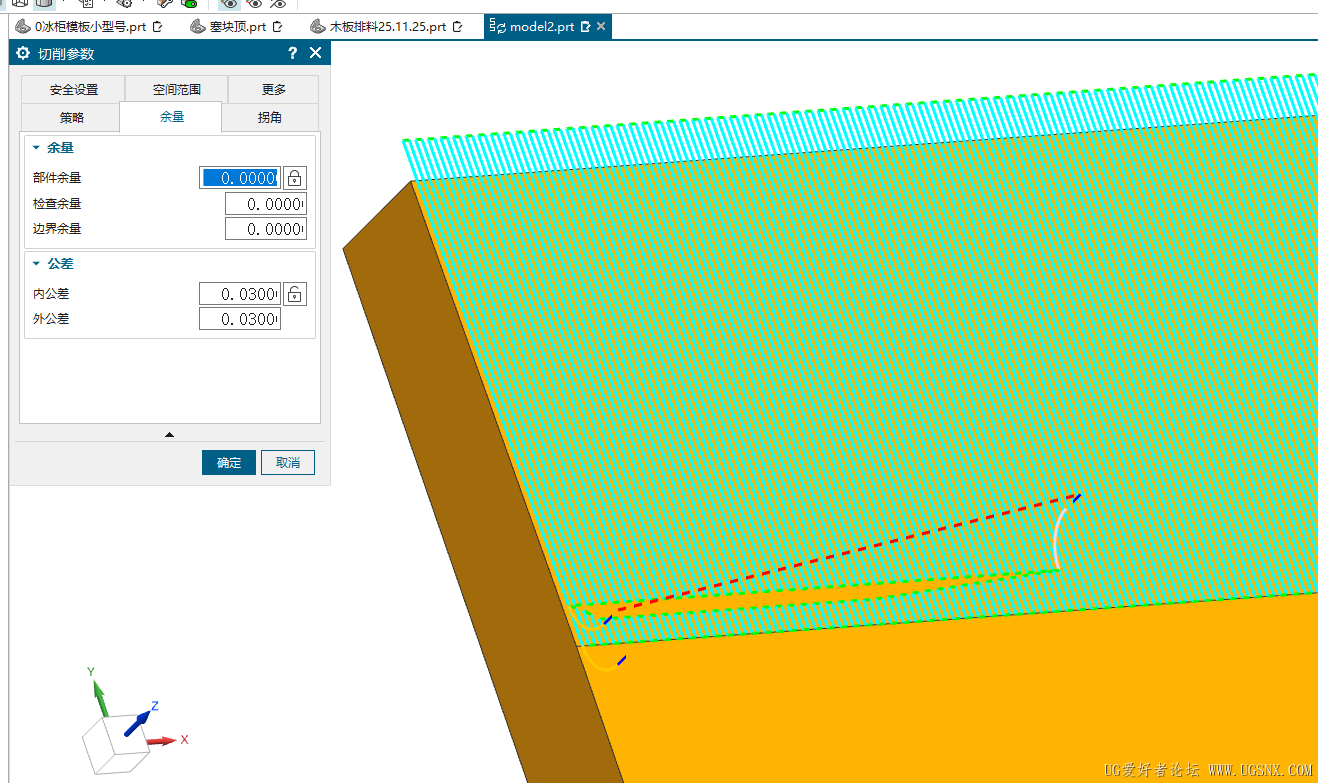Viewport: 1318px width, 783px height.
Task: Collapse the 余量 section
Action: click(x=37, y=148)
